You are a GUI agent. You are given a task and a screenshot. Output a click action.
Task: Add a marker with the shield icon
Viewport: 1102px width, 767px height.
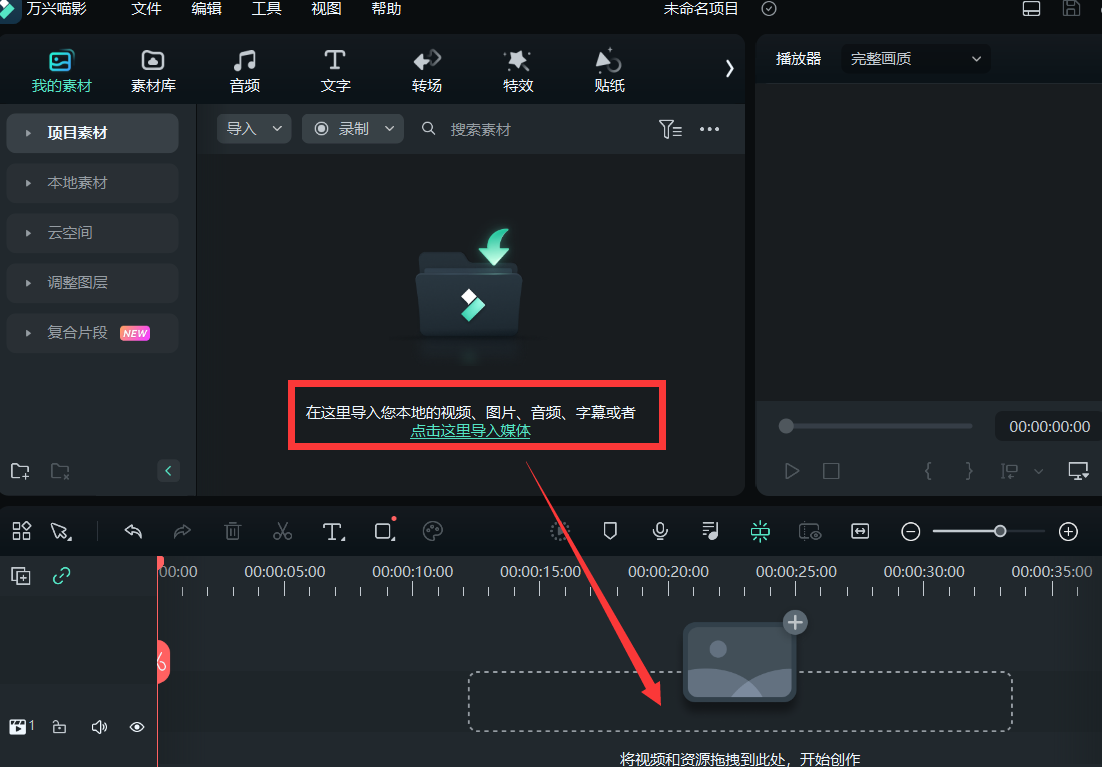[610, 531]
